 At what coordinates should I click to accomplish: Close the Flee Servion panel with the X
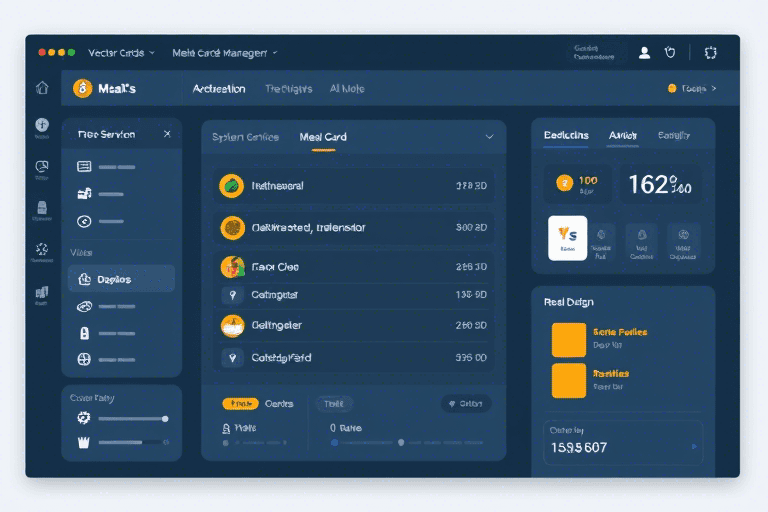[167, 134]
